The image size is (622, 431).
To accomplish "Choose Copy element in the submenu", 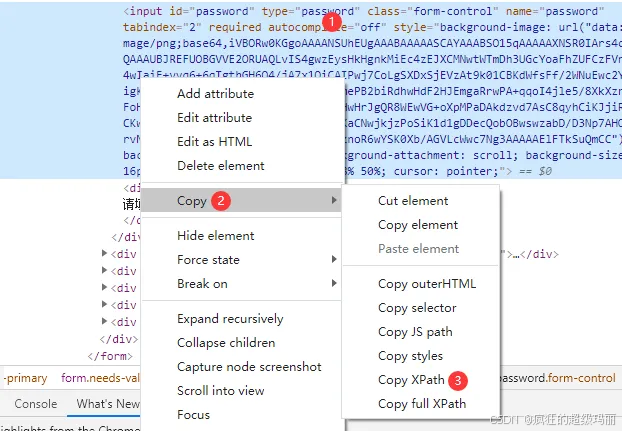I will 418,225.
